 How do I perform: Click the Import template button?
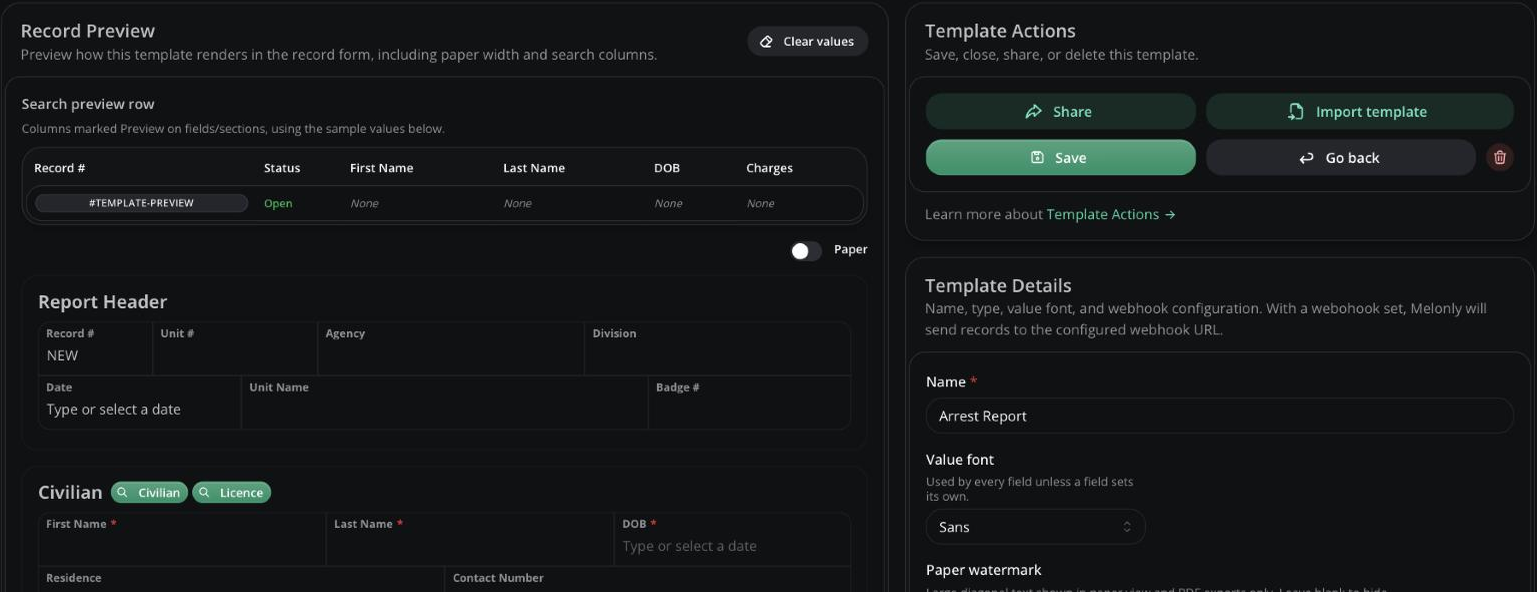1359,111
